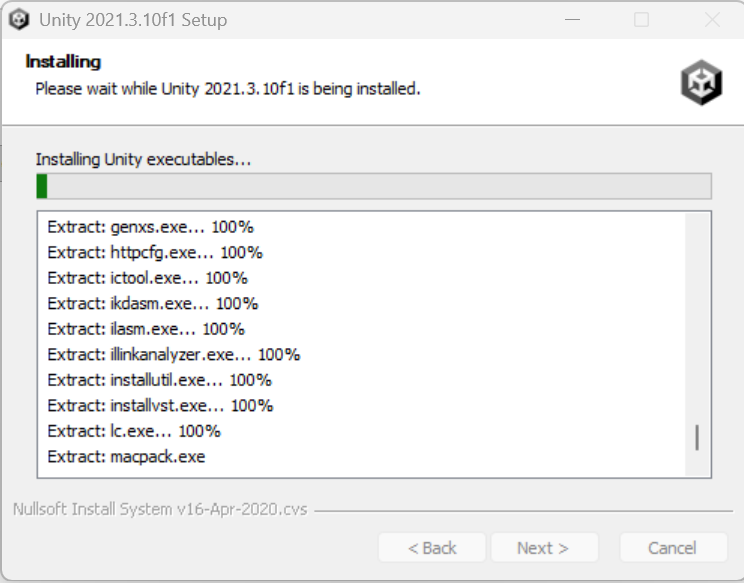Close the Unity Setup window
744x583 pixels.
tap(713, 20)
